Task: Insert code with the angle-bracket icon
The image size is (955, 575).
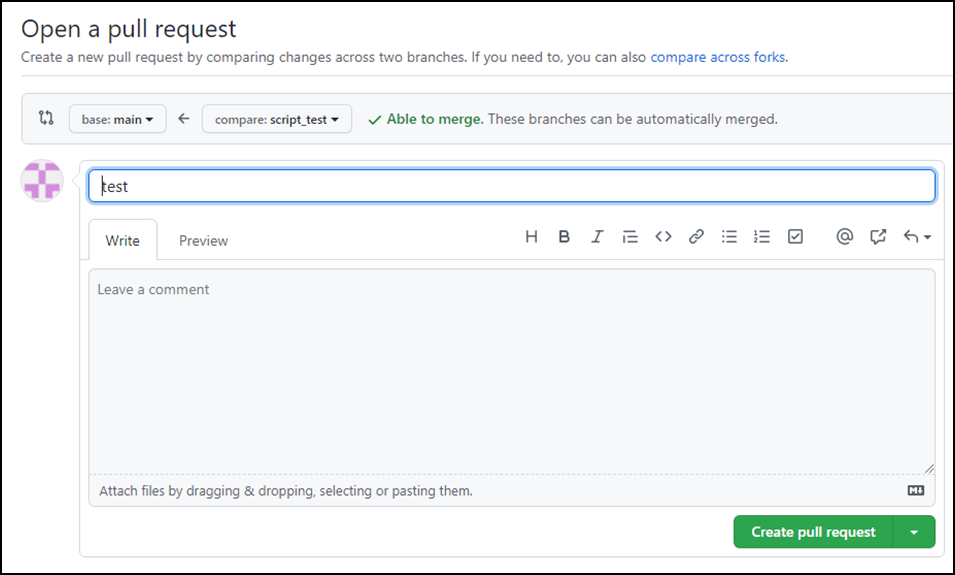Action: point(663,236)
